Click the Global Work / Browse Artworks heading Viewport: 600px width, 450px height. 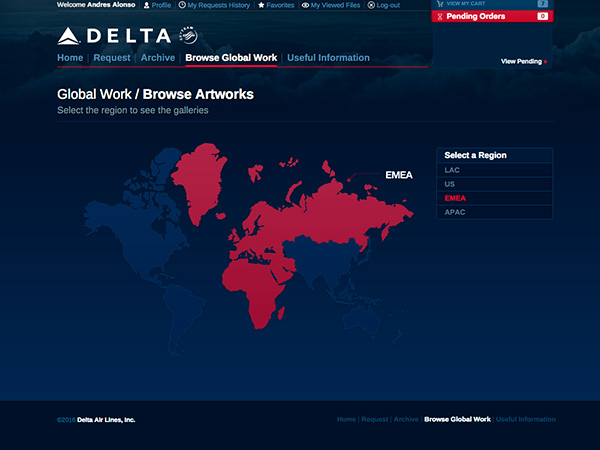click(155, 94)
